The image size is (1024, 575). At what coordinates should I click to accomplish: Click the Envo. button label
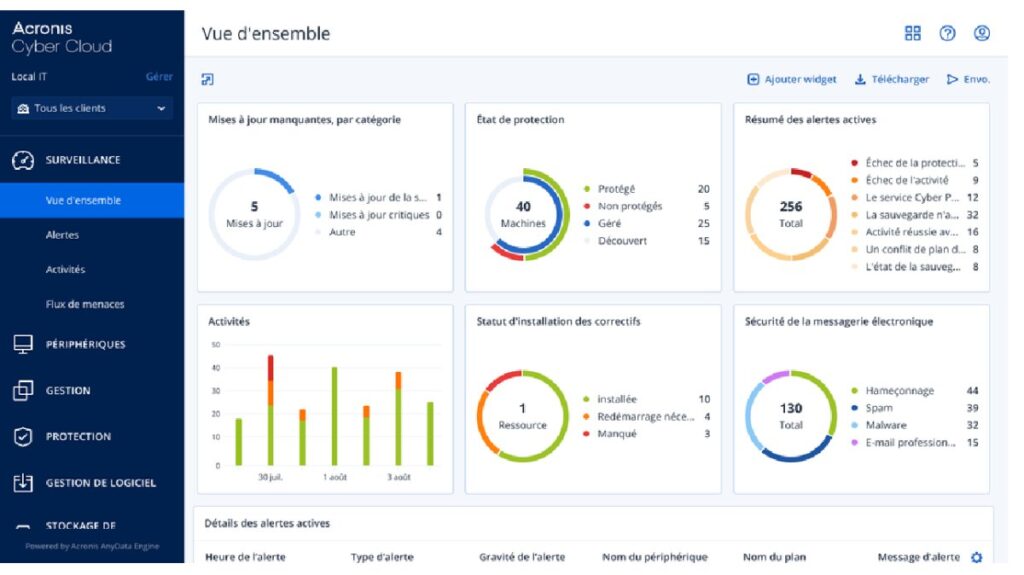(976, 79)
